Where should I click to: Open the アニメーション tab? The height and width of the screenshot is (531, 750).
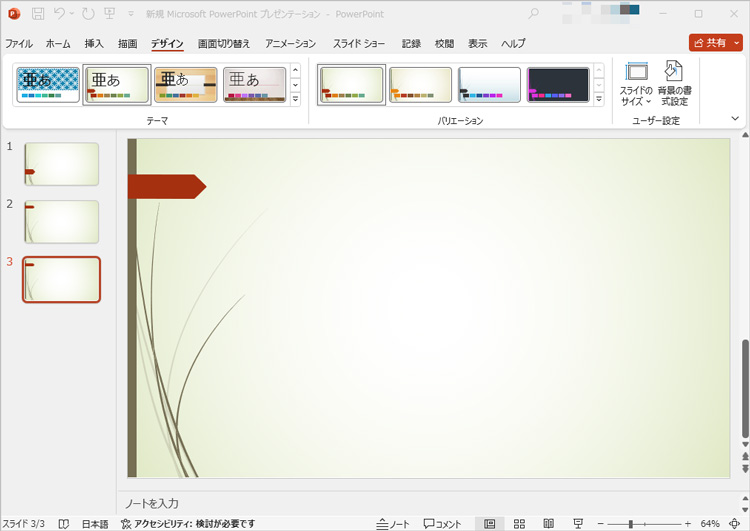click(x=290, y=44)
